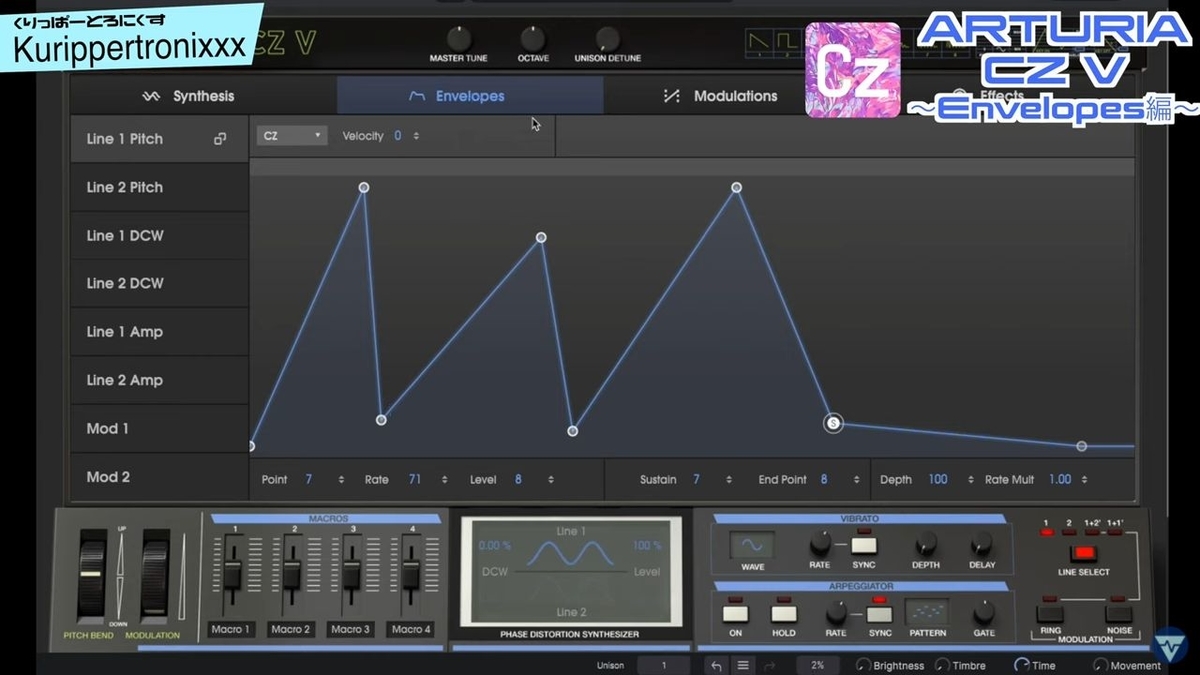The width and height of the screenshot is (1200, 675).
Task: Select the Line 1 DCW envelope
Action: [159, 236]
